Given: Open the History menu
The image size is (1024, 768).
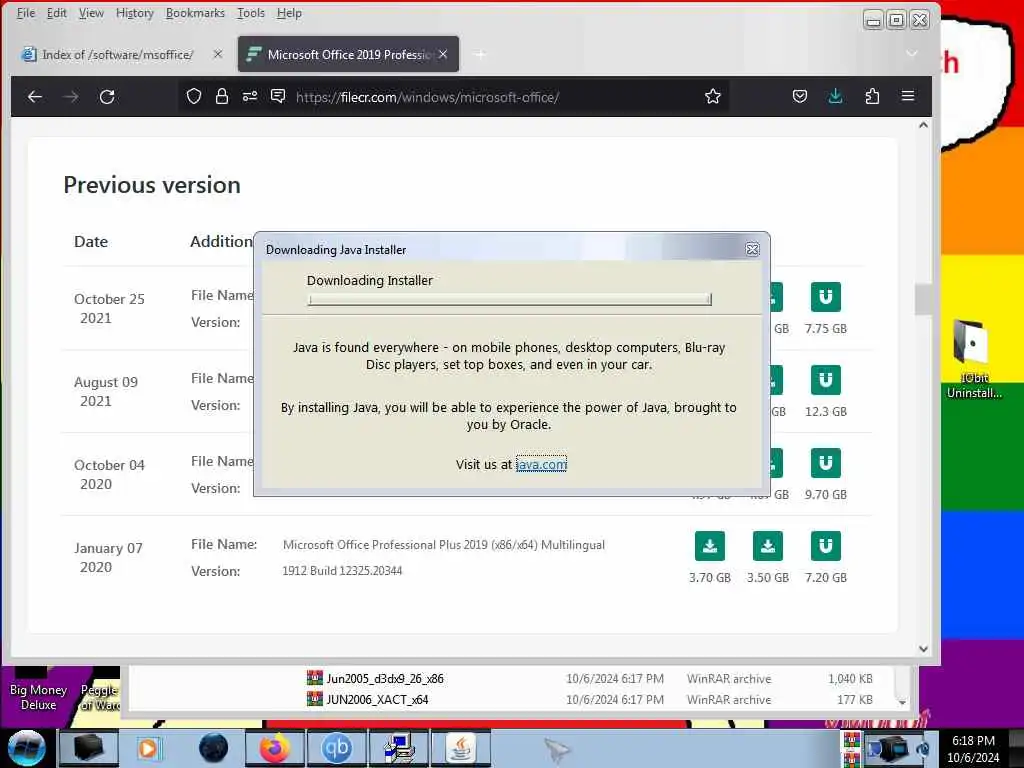Looking at the screenshot, I should pyautogui.click(x=135, y=13).
